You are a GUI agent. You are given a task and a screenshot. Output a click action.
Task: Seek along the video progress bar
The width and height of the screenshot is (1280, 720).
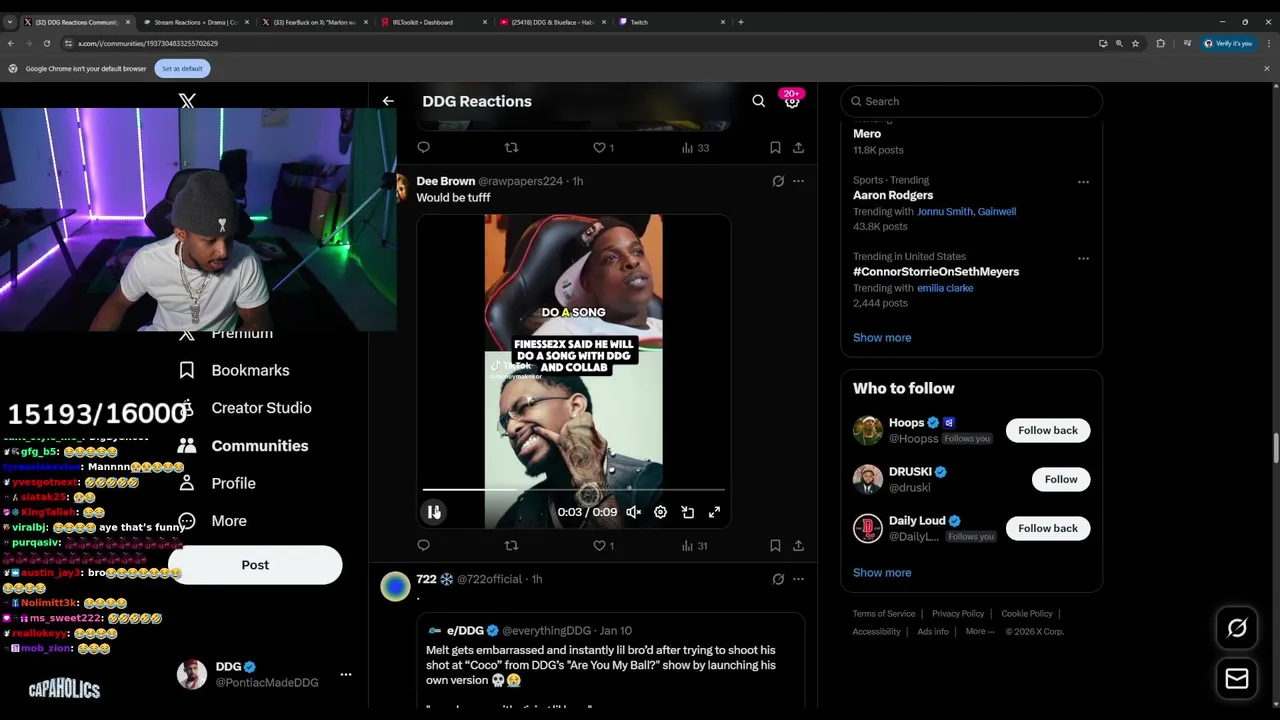point(574,490)
